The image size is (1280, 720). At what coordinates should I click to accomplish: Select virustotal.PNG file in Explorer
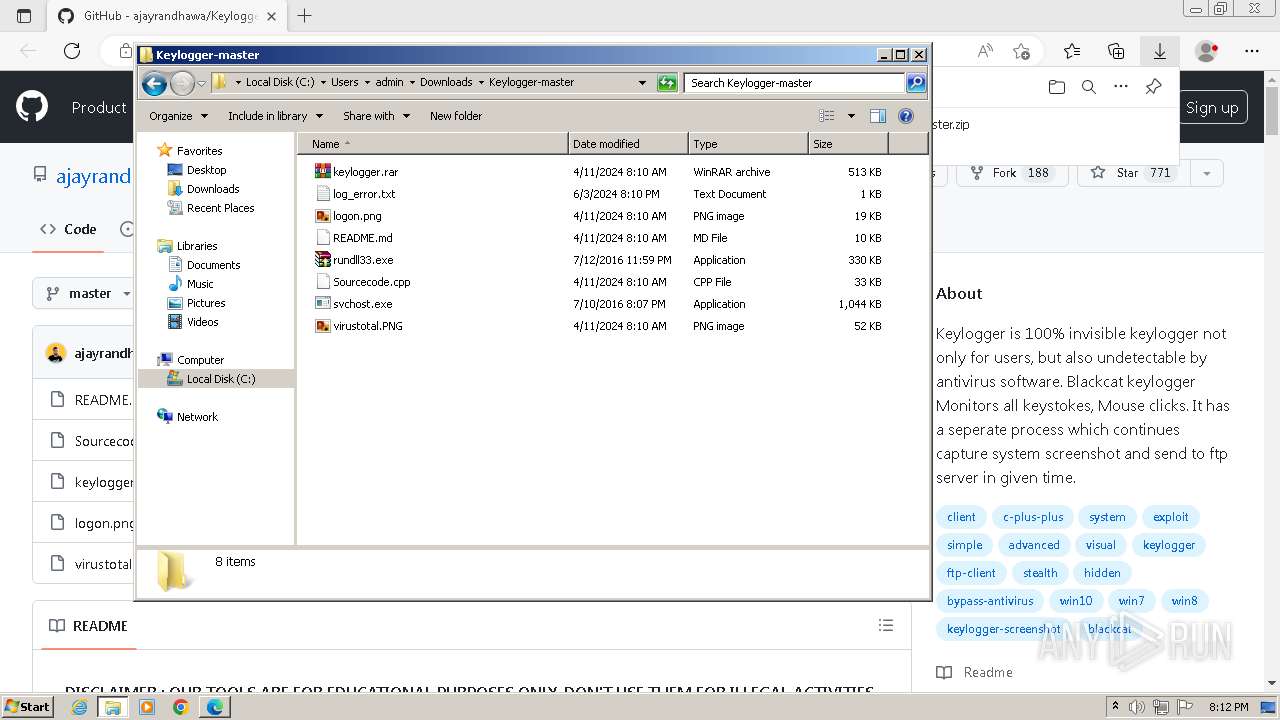point(367,326)
